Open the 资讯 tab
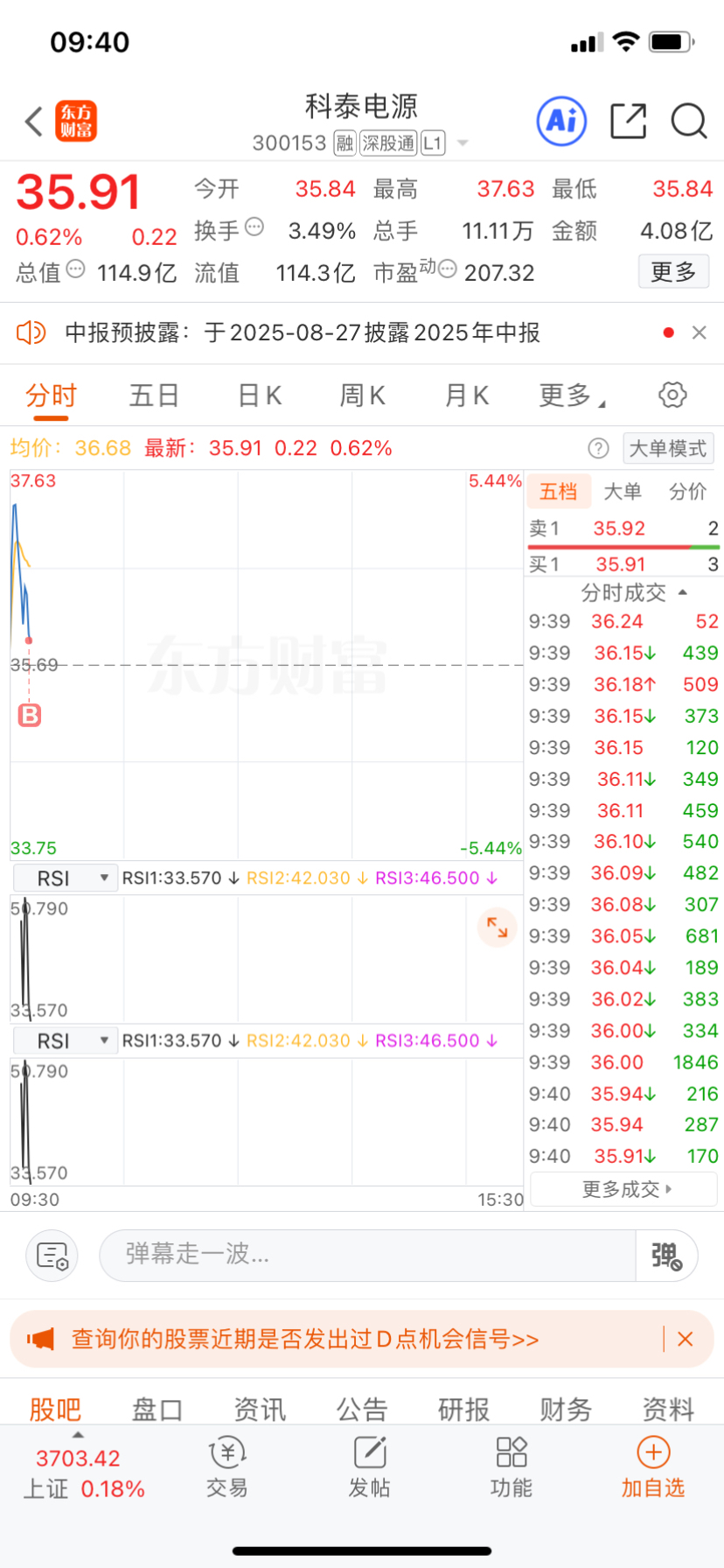Image resolution: width=724 pixels, height=1568 pixels. 260,1409
